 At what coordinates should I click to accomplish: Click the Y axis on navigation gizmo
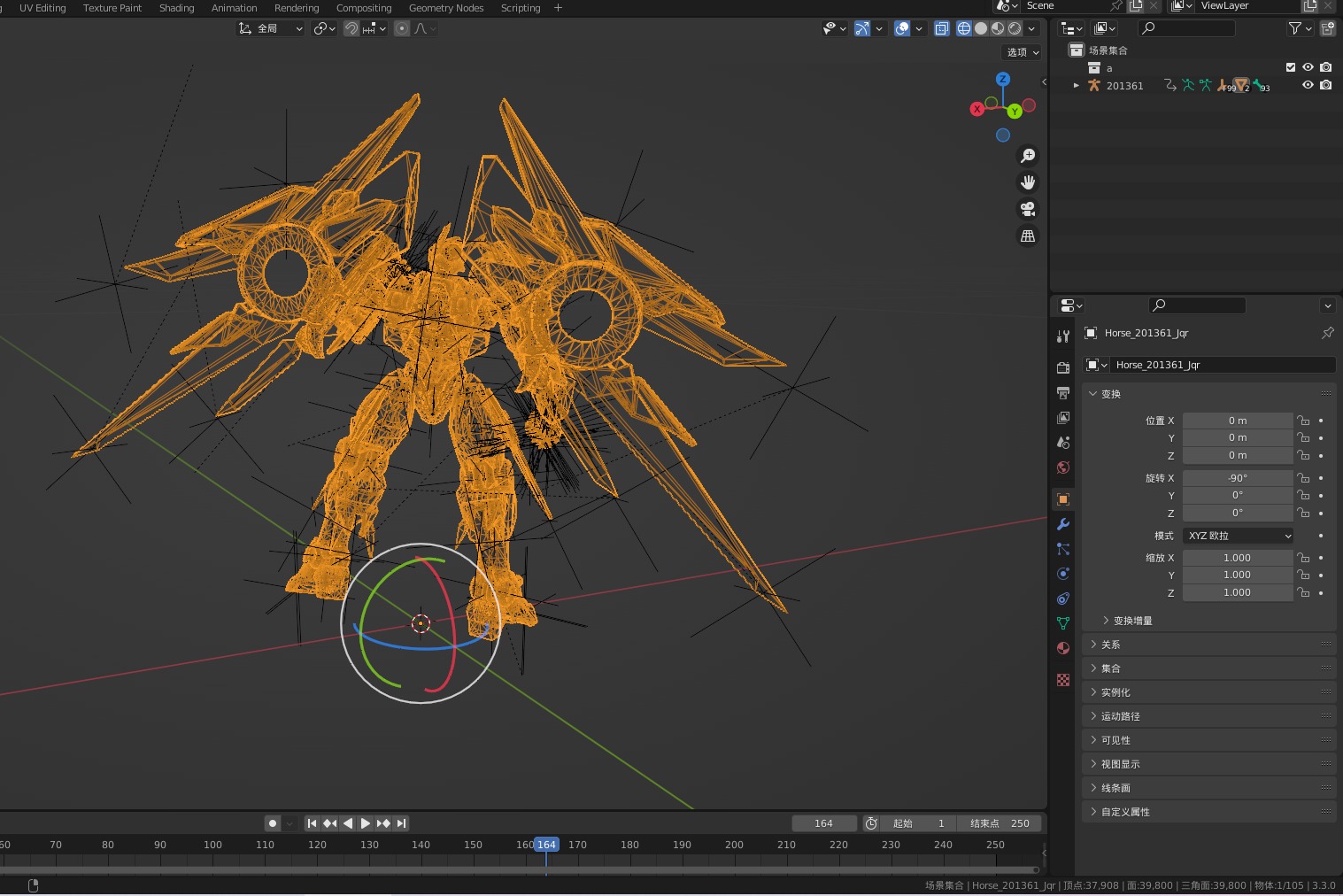click(x=1015, y=112)
